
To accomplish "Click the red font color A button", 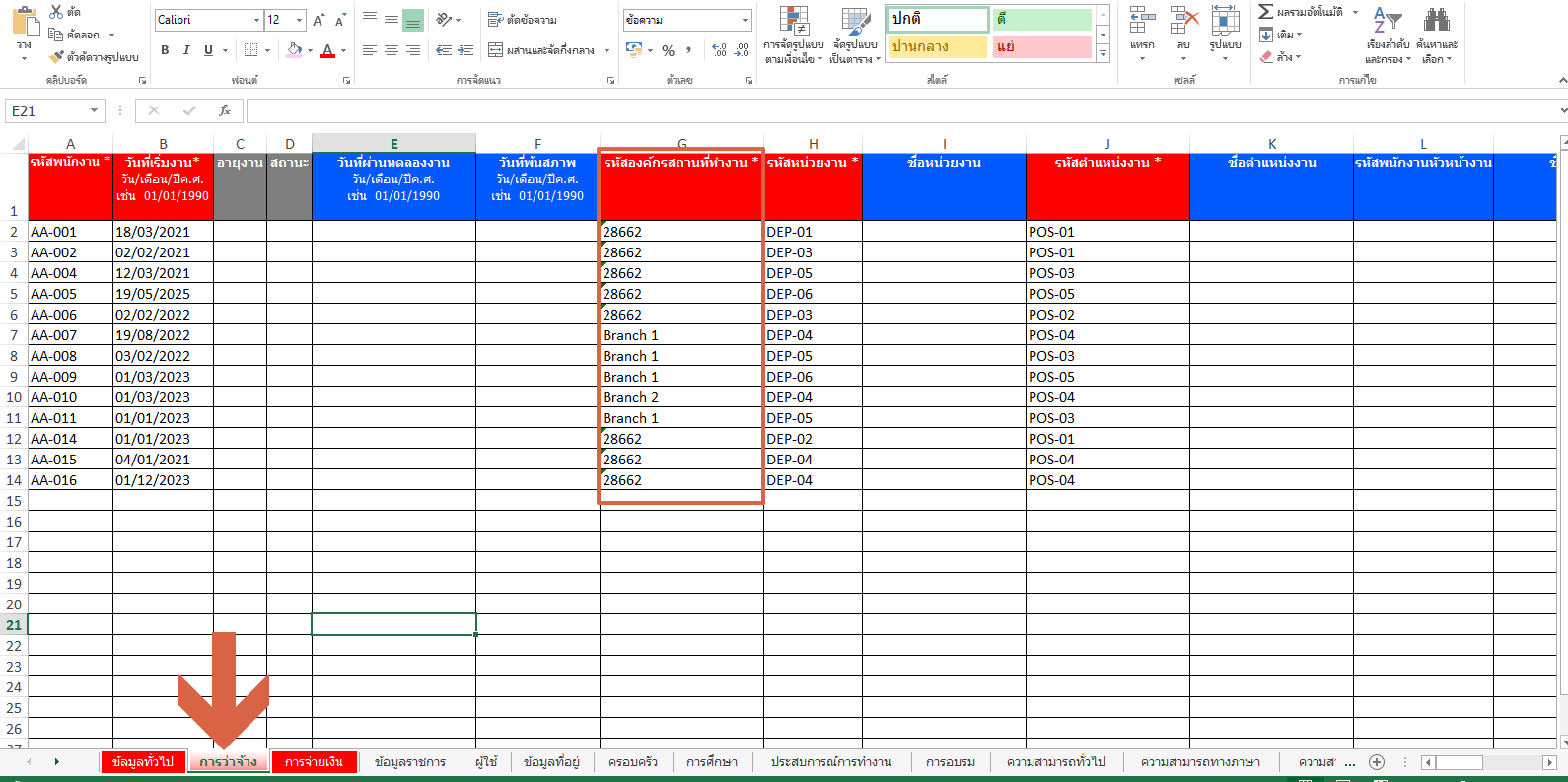I will 327,50.
